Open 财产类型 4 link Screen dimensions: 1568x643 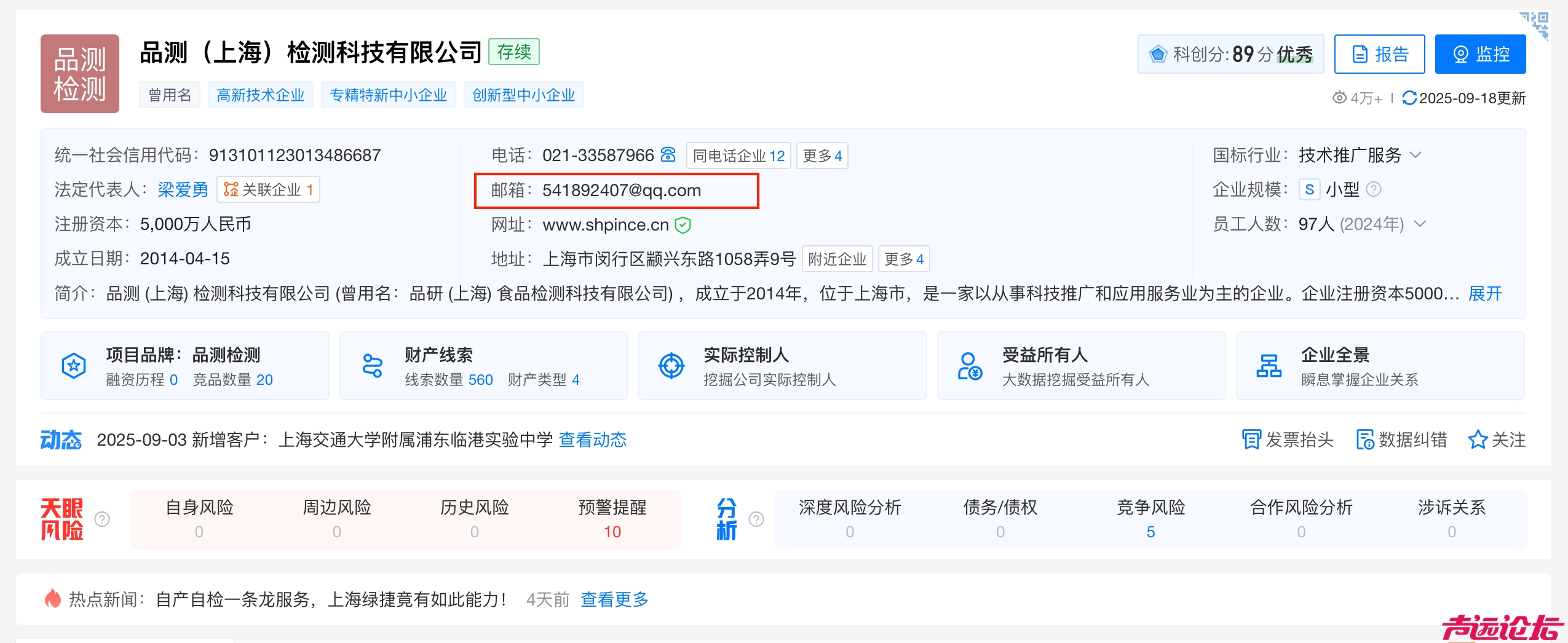click(x=544, y=380)
